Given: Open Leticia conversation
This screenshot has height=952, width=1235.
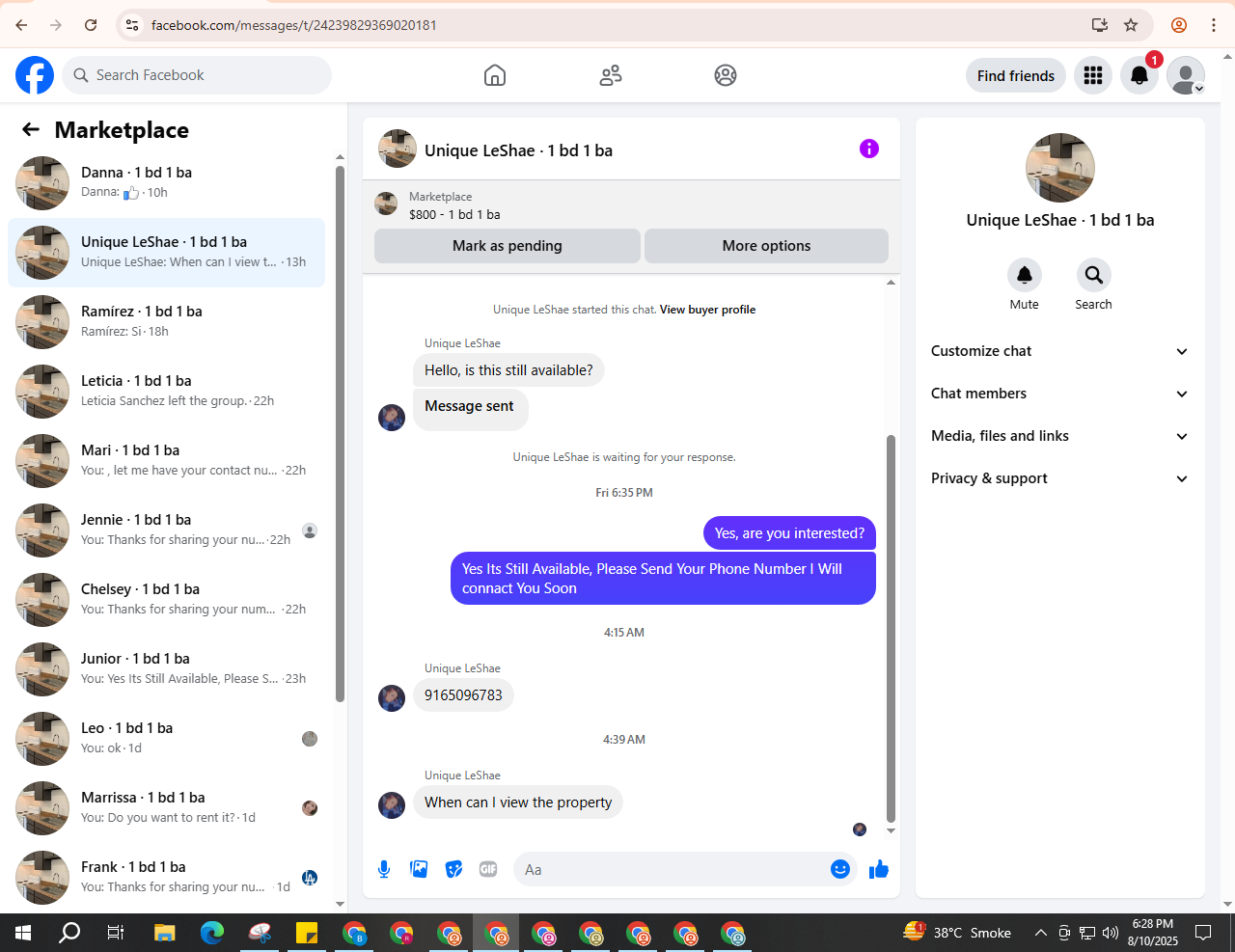Looking at the screenshot, I should (166, 392).
